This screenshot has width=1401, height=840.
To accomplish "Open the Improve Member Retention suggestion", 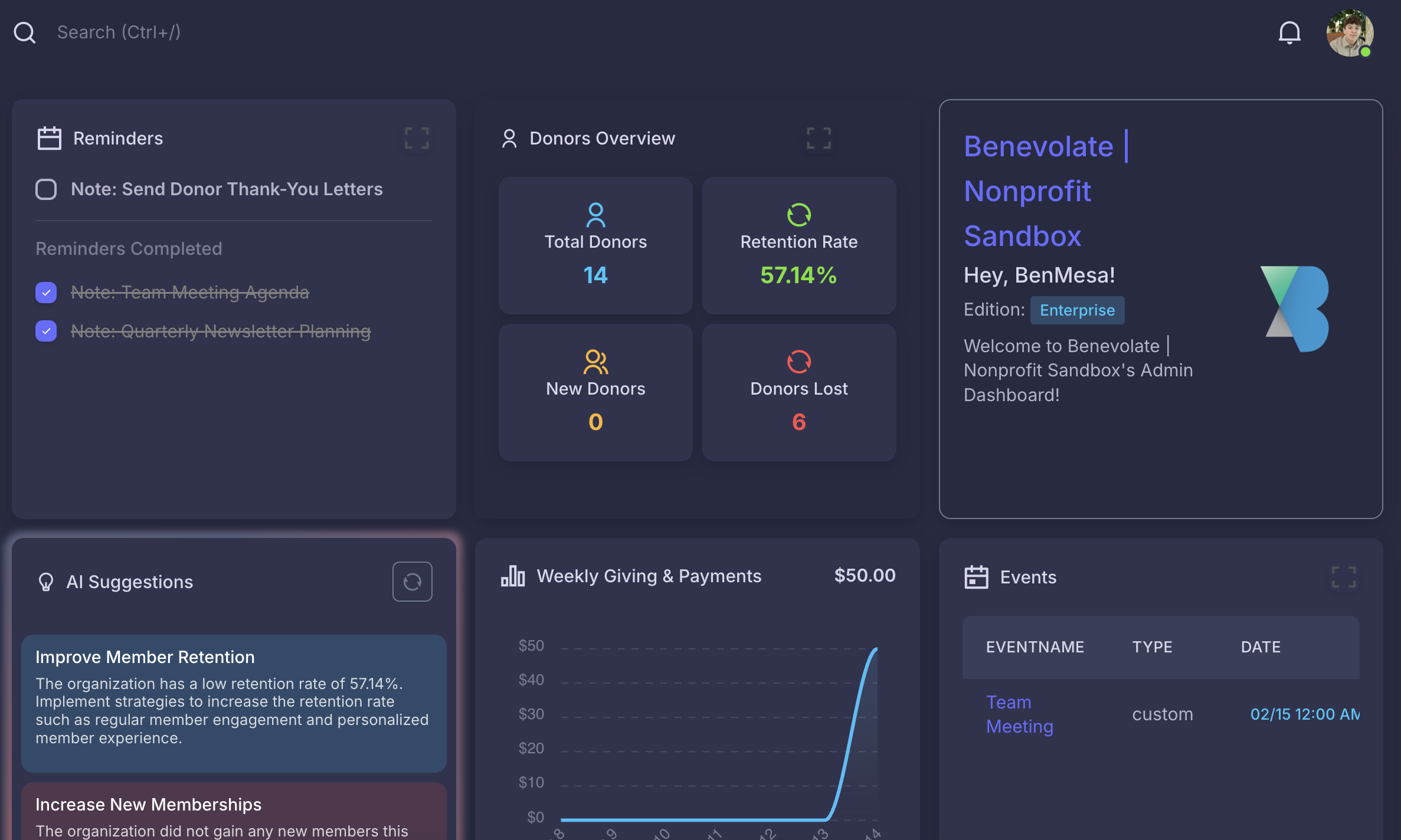I will coord(234,703).
